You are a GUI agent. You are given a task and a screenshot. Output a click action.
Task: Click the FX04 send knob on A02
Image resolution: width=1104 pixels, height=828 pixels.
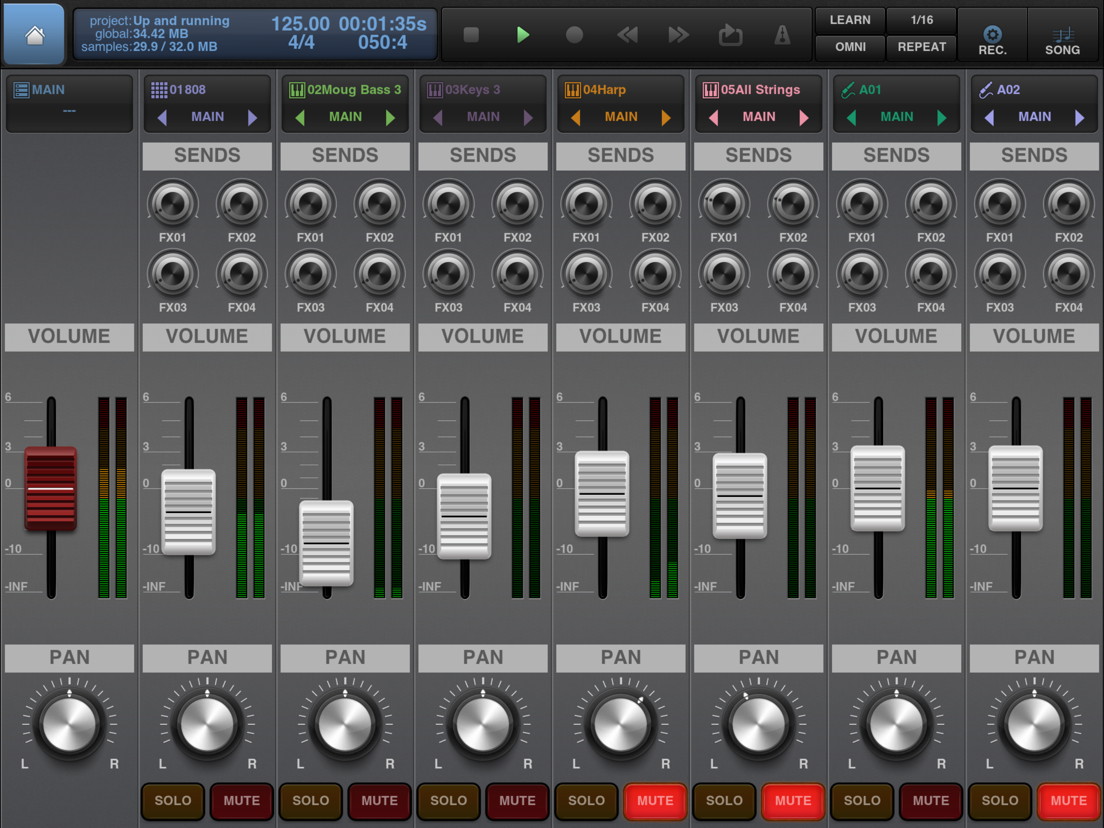[x=1068, y=274]
